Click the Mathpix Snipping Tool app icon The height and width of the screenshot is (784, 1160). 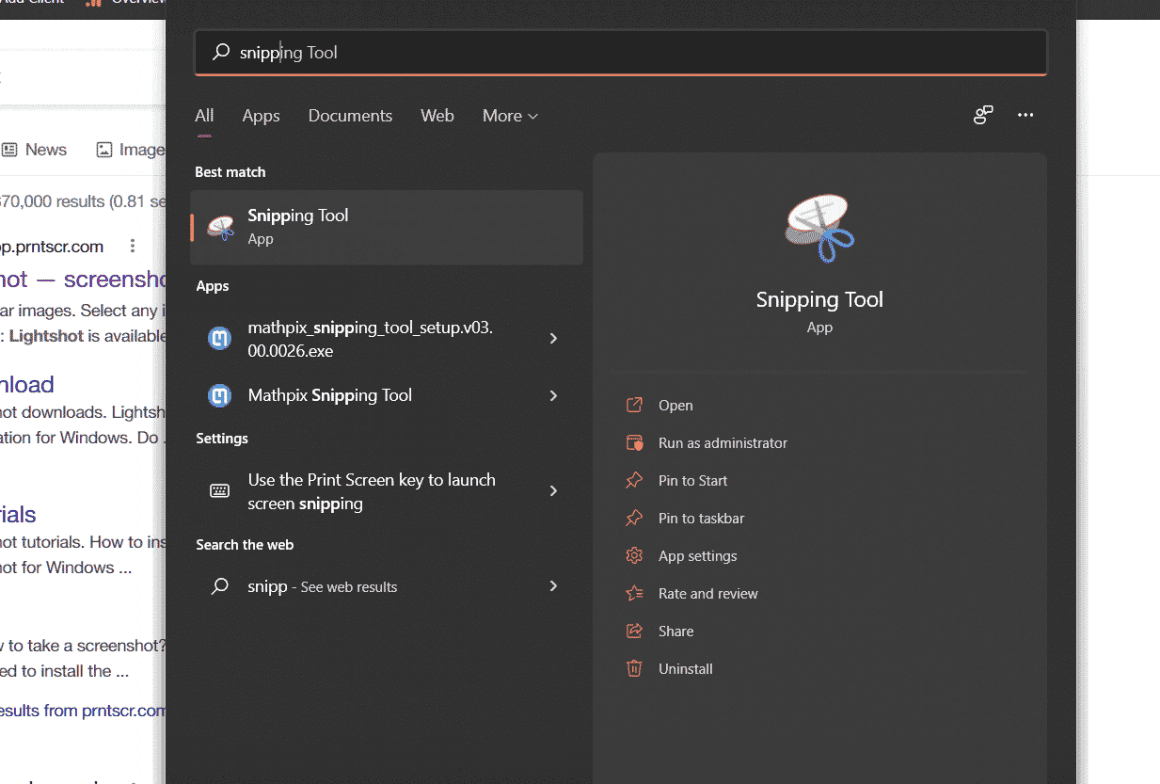pyautogui.click(x=219, y=395)
